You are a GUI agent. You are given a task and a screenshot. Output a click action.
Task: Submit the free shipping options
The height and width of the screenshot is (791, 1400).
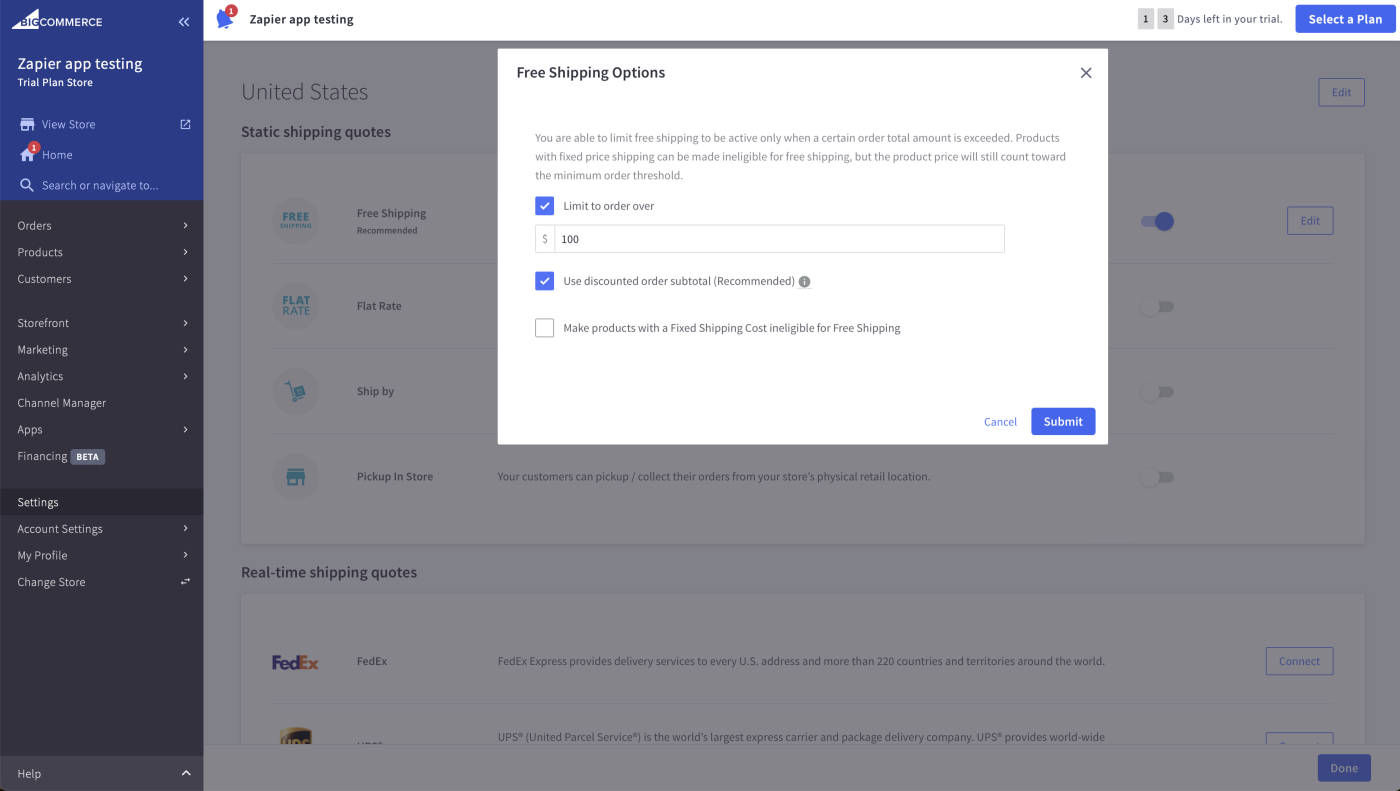(x=1063, y=421)
